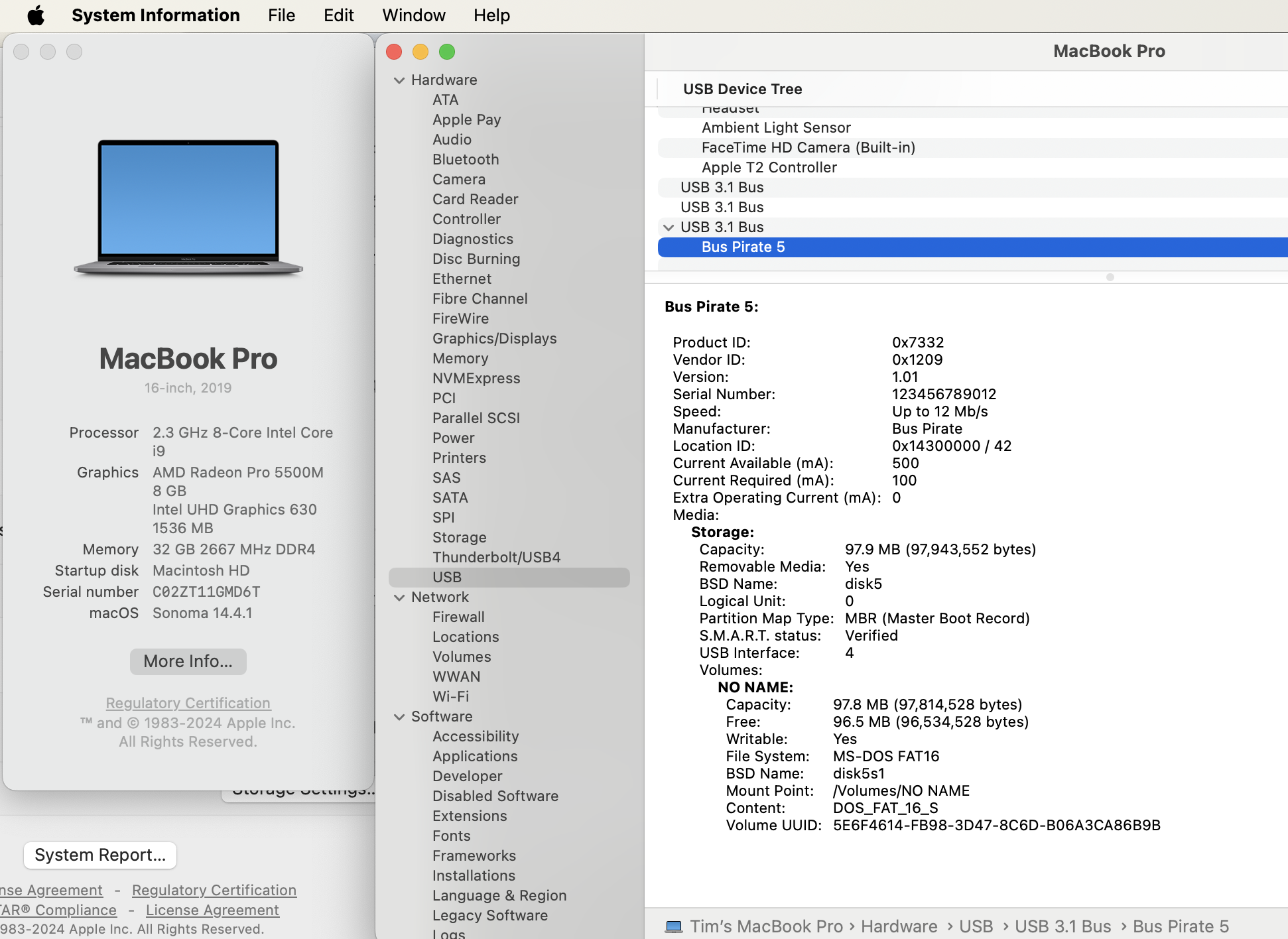Open the System Information app menu
1288x939 pixels.
coord(156,15)
